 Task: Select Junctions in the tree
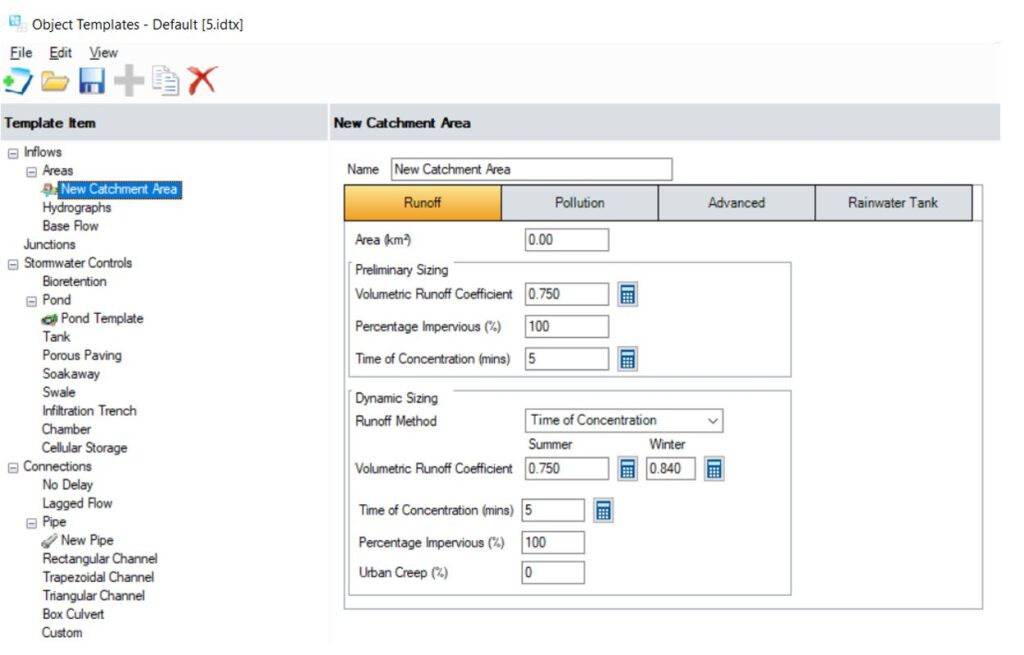(50, 245)
